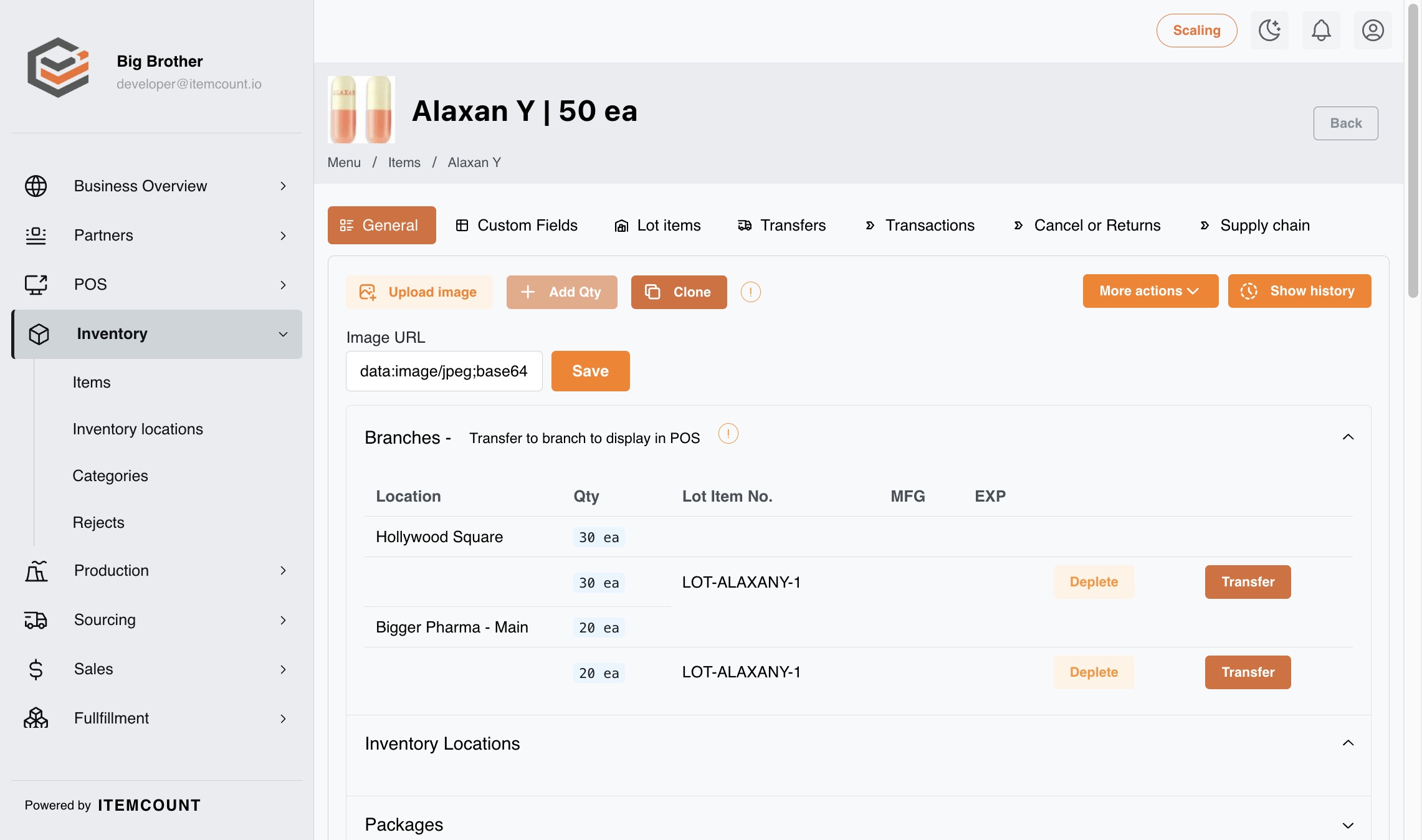Click the Upload image button
This screenshot has height=840, width=1422.
click(419, 292)
